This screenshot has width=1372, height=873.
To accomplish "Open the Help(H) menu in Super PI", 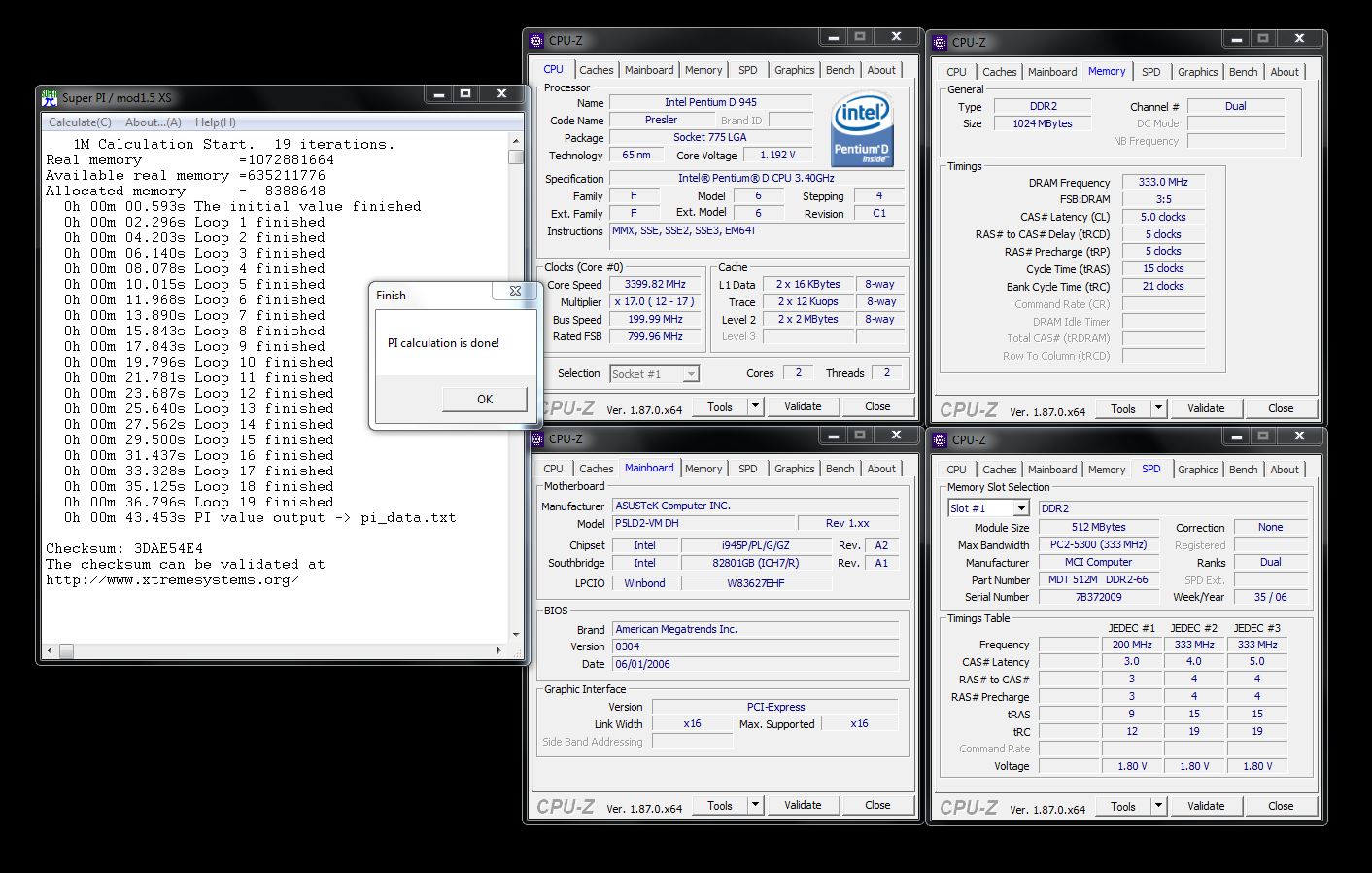I will tap(216, 122).
